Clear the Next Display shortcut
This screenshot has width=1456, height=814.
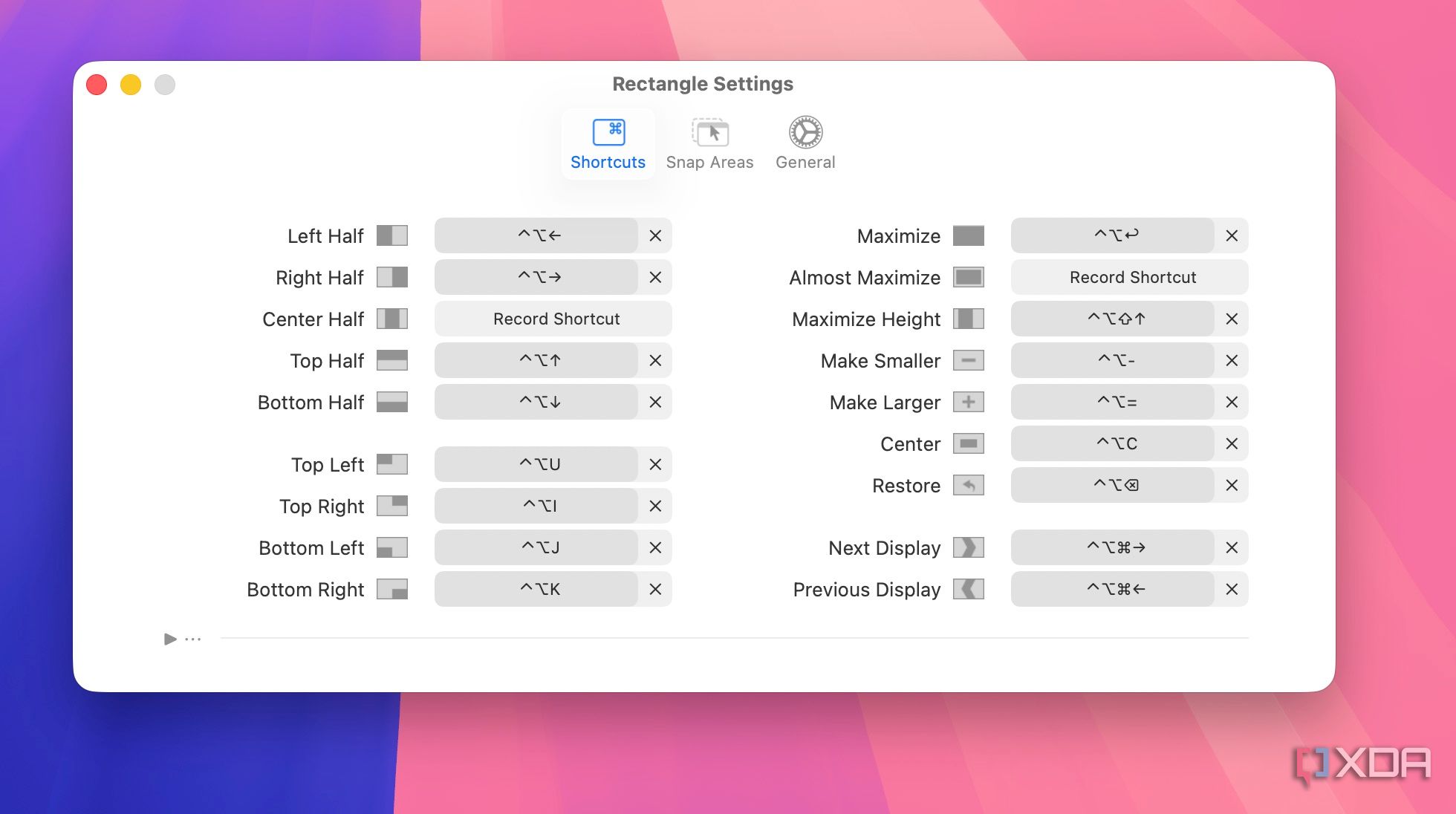pos(1232,547)
